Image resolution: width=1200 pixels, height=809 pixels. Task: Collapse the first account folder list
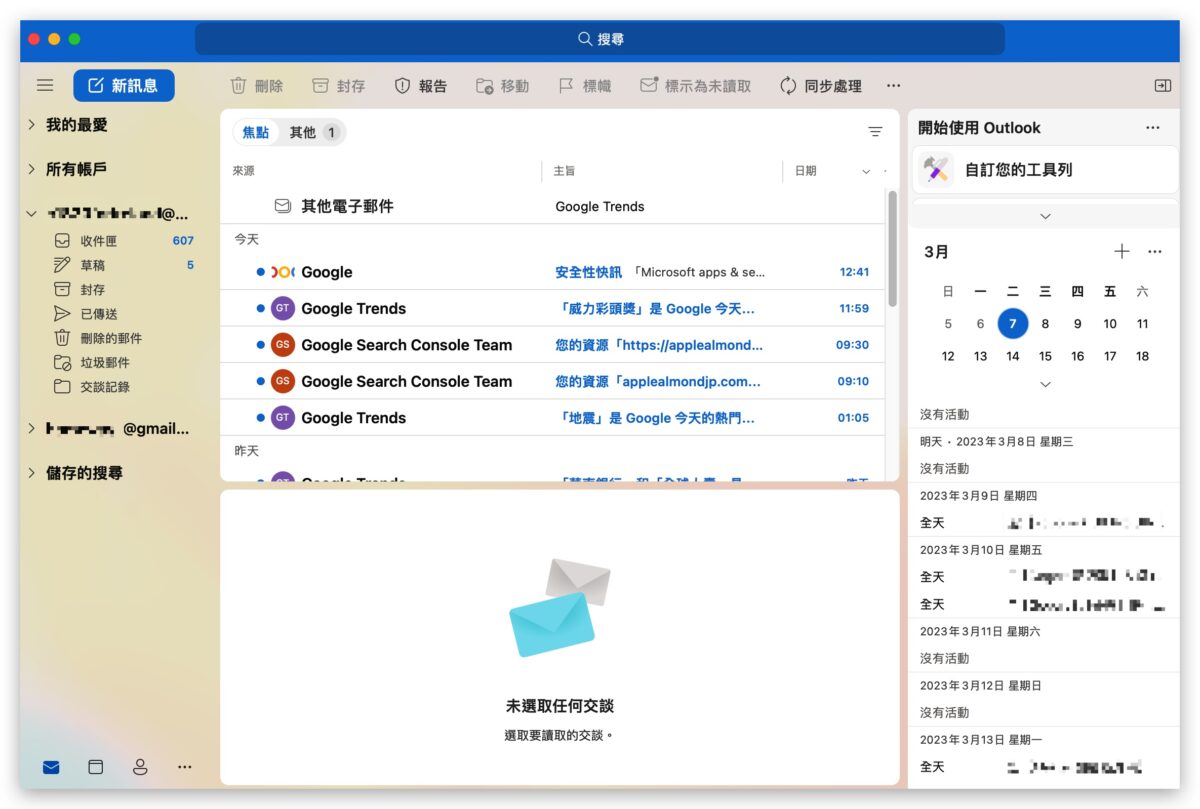(32, 213)
